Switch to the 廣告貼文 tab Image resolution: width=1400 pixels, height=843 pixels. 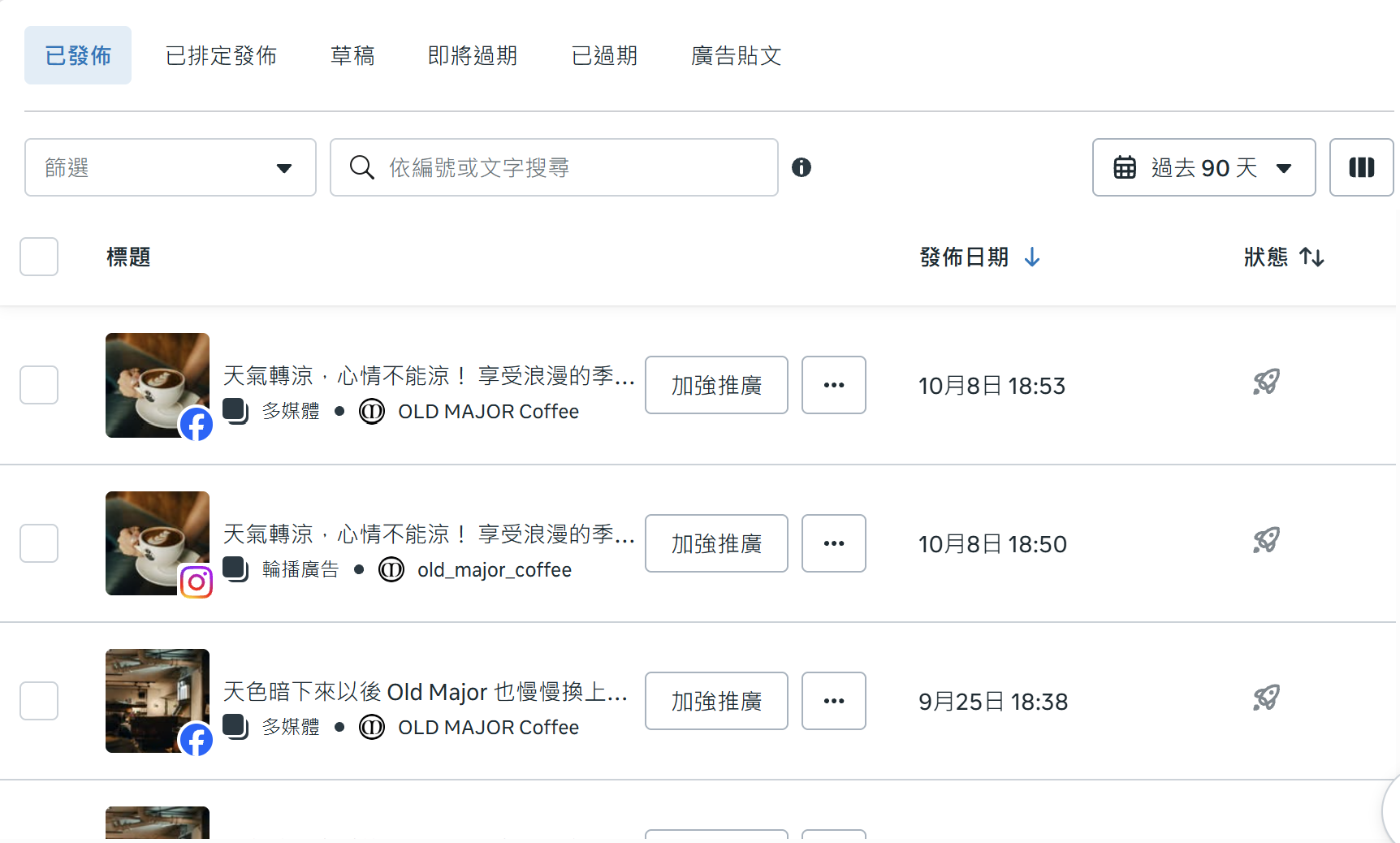click(736, 55)
